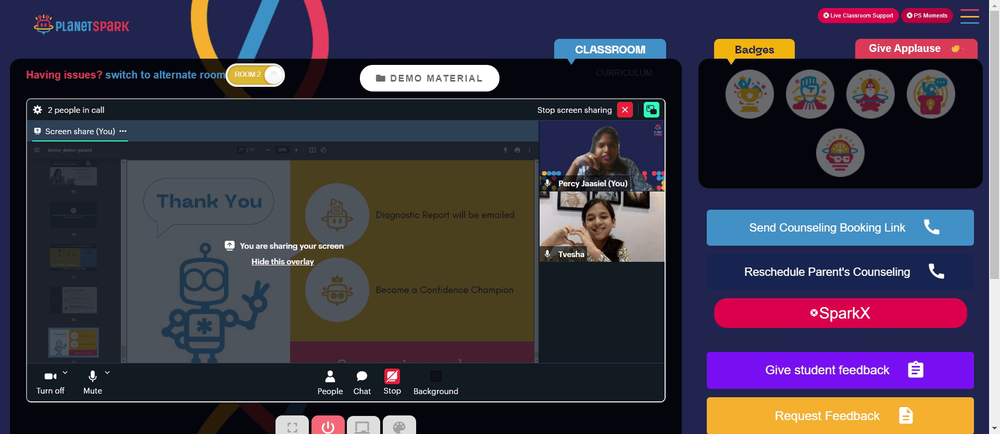
Task: Open the Give Applause tab
Action: (x=916, y=48)
